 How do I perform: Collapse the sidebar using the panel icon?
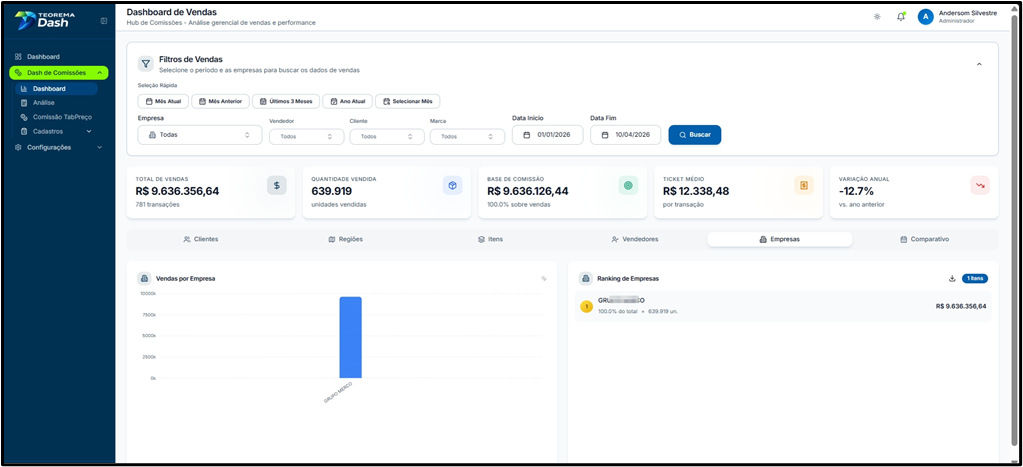click(x=104, y=21)
